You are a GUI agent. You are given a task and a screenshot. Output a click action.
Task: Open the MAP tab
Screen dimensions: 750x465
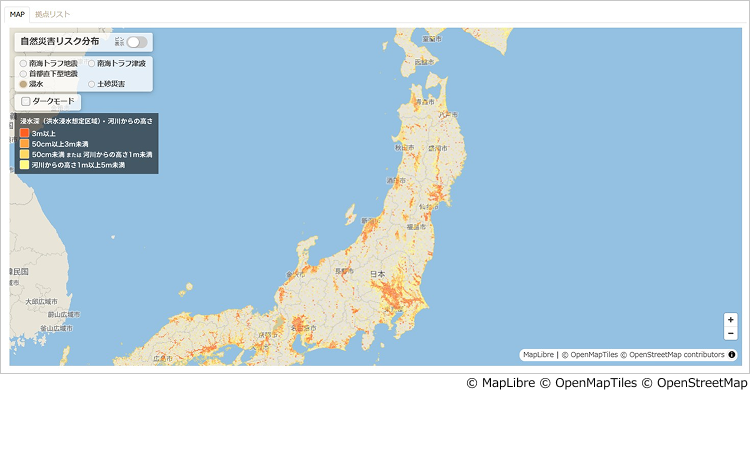[17, 14]
